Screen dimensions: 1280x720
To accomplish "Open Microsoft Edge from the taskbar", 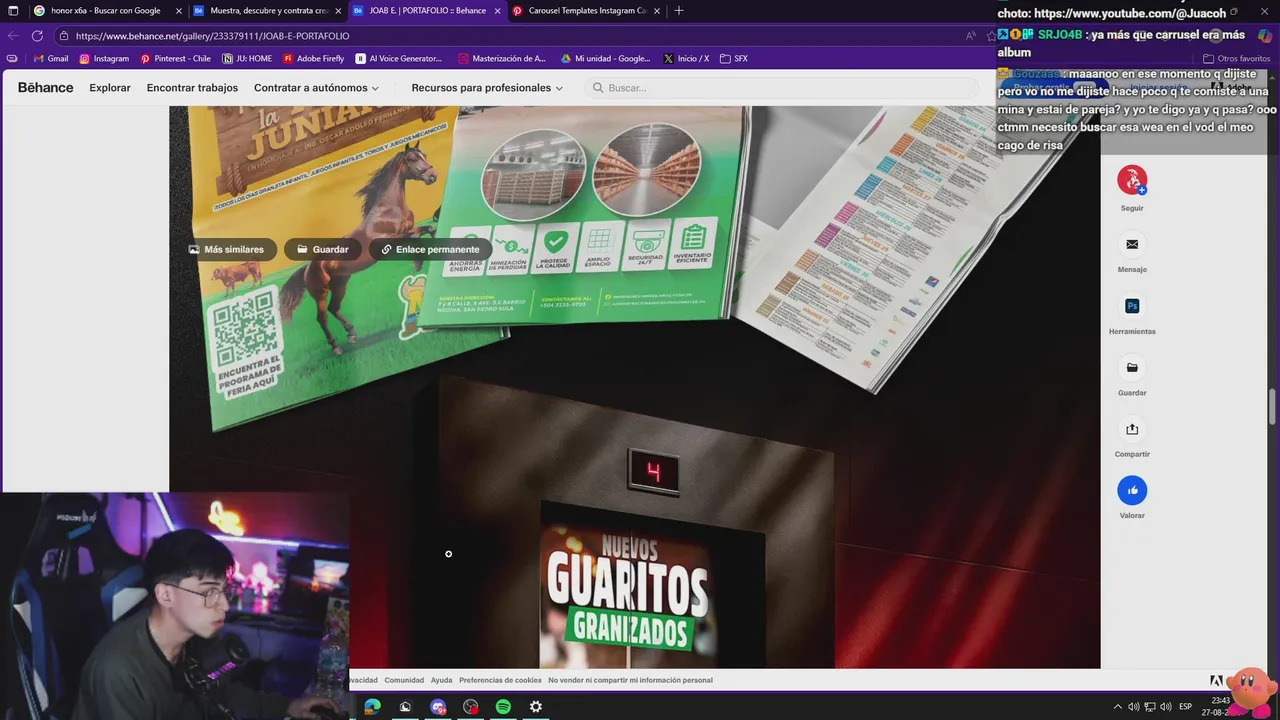I will (x=372, y=707).
